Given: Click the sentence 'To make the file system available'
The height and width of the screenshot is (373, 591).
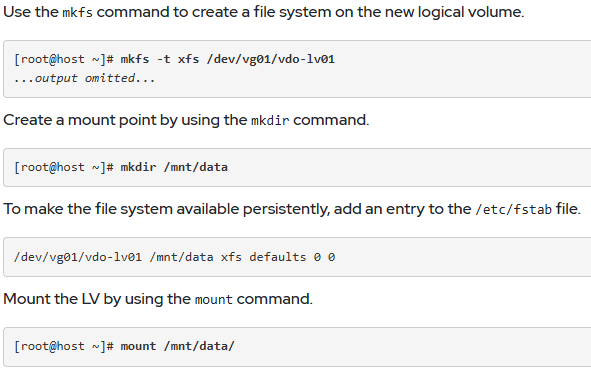Looking at the screenshot, I should point(292,209).
